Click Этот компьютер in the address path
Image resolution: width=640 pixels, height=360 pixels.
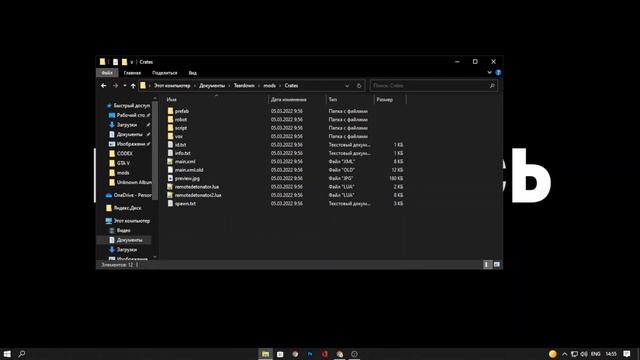tap(172, 86)
